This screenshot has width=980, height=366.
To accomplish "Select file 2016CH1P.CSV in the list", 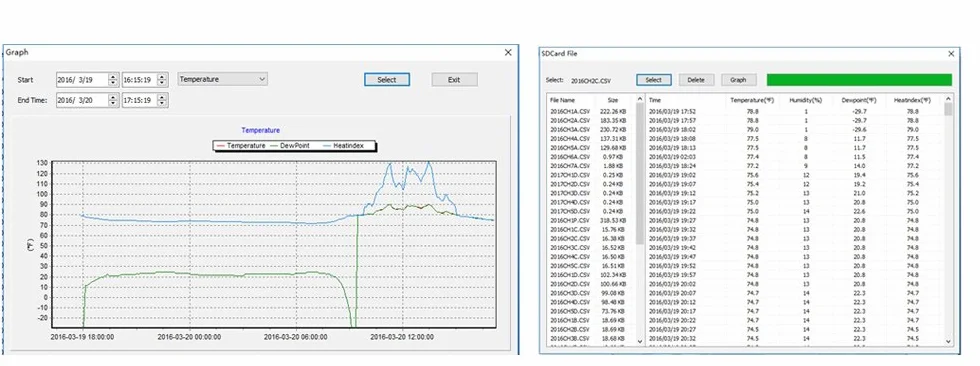I will [570, 220].
